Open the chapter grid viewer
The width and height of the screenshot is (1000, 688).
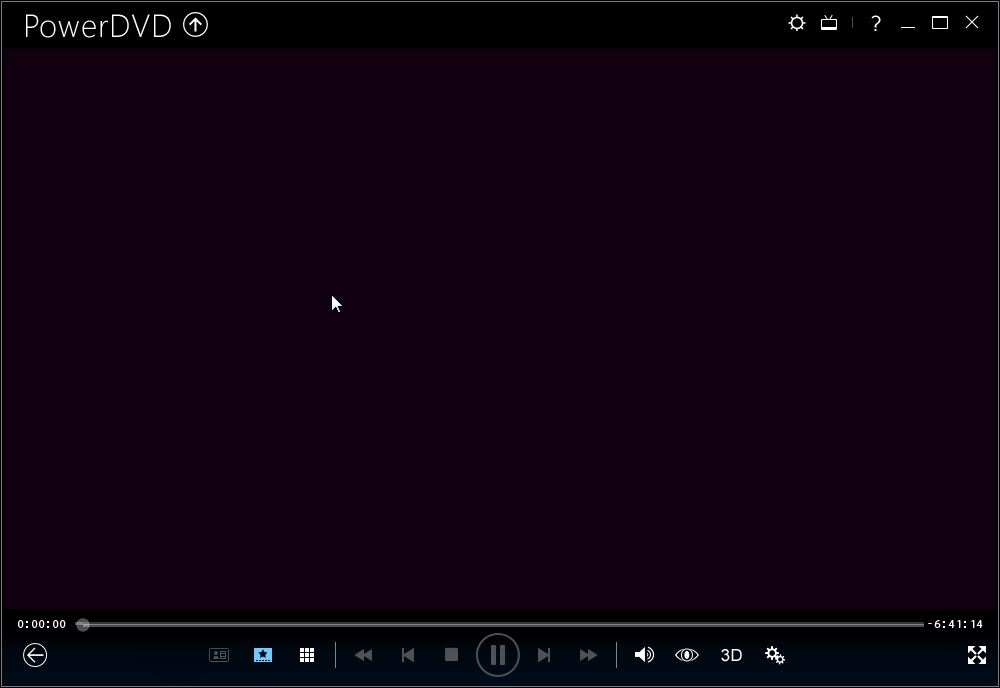307,655
